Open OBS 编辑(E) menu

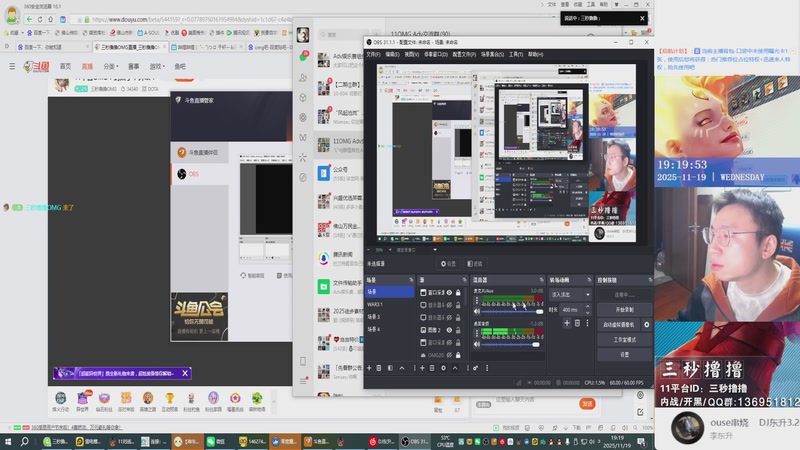coord(392,54)
